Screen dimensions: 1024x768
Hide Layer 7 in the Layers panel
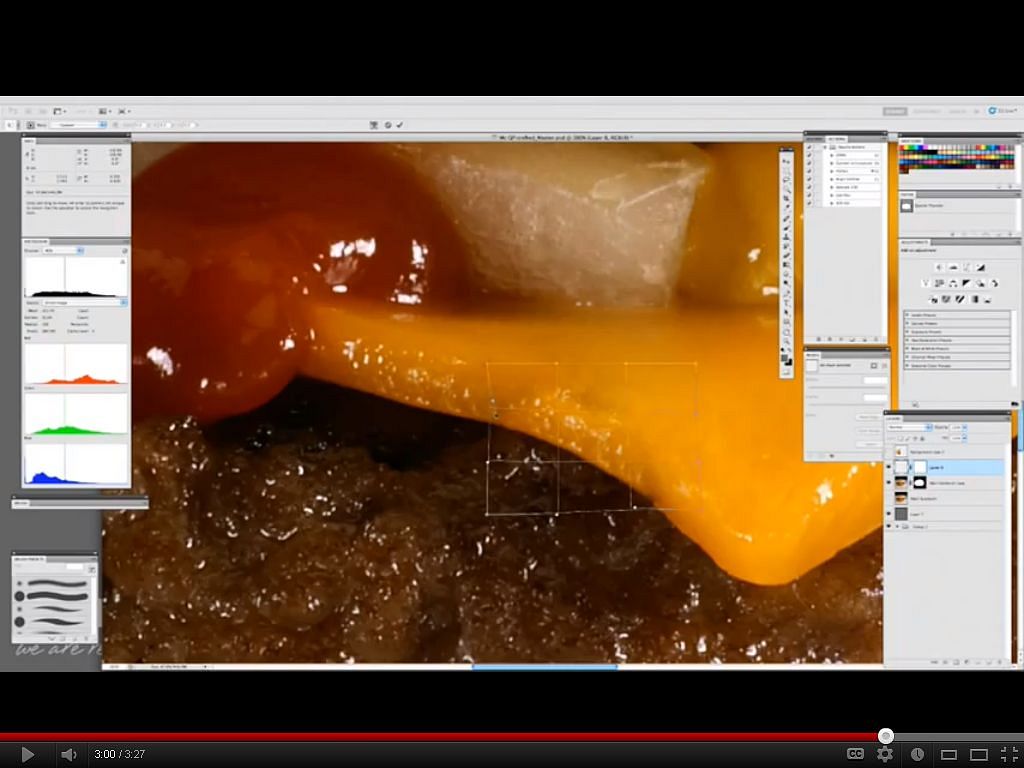(888, 514)
